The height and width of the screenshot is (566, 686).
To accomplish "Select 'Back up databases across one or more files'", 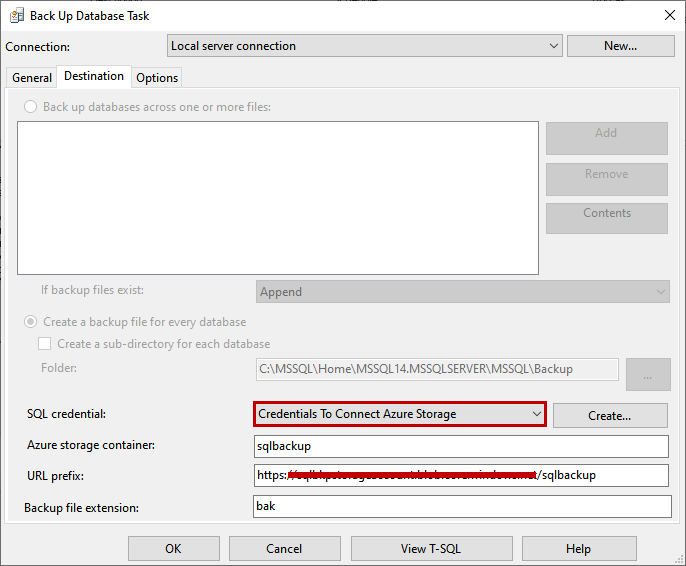I will tap(31, 107).
